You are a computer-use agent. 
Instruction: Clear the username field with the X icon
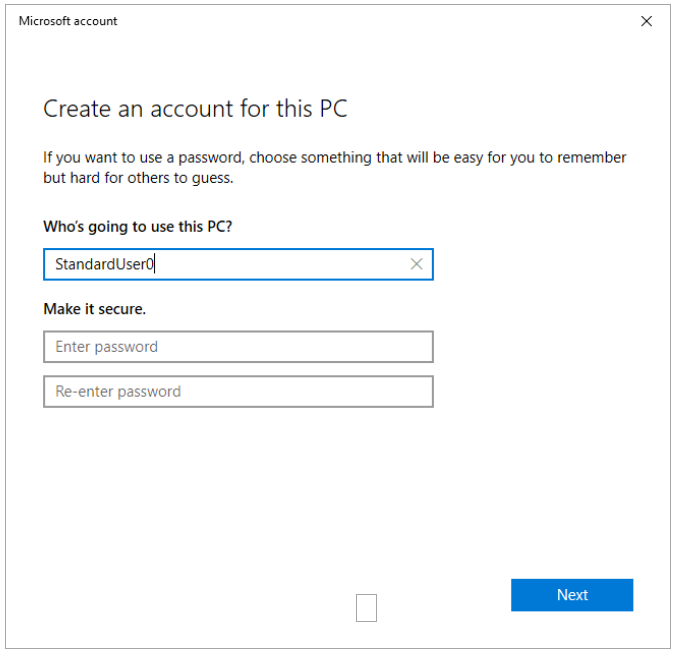[x=416, y=264]
